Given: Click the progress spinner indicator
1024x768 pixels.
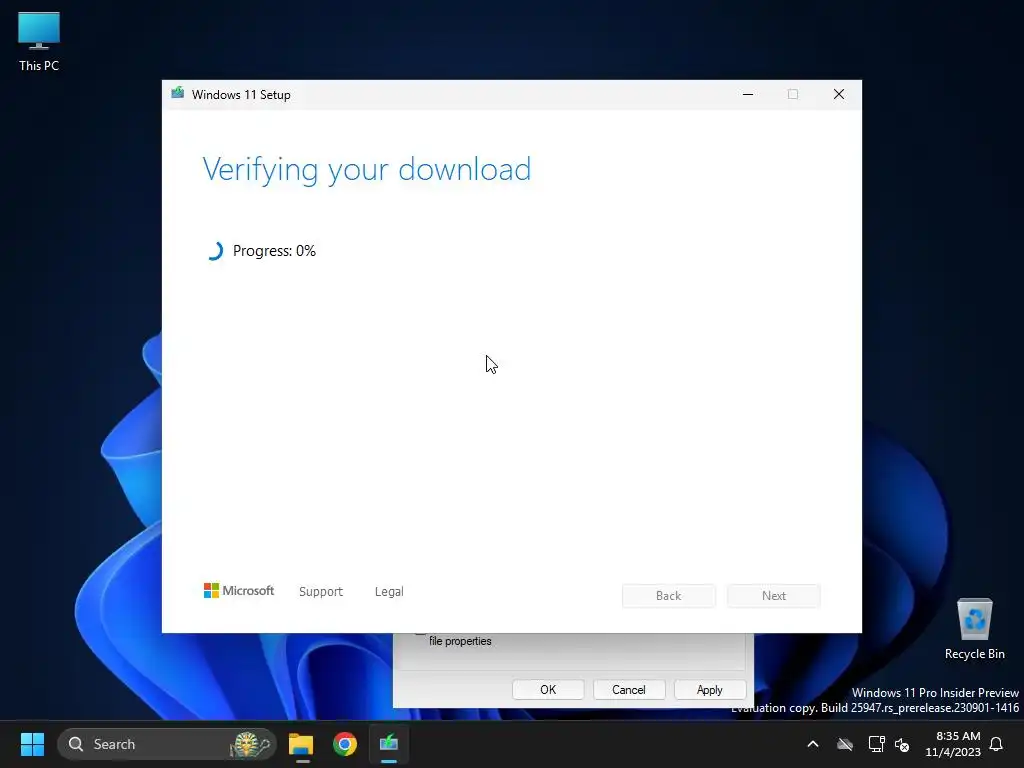Looking at the screenshot, I should coord(214,251).
